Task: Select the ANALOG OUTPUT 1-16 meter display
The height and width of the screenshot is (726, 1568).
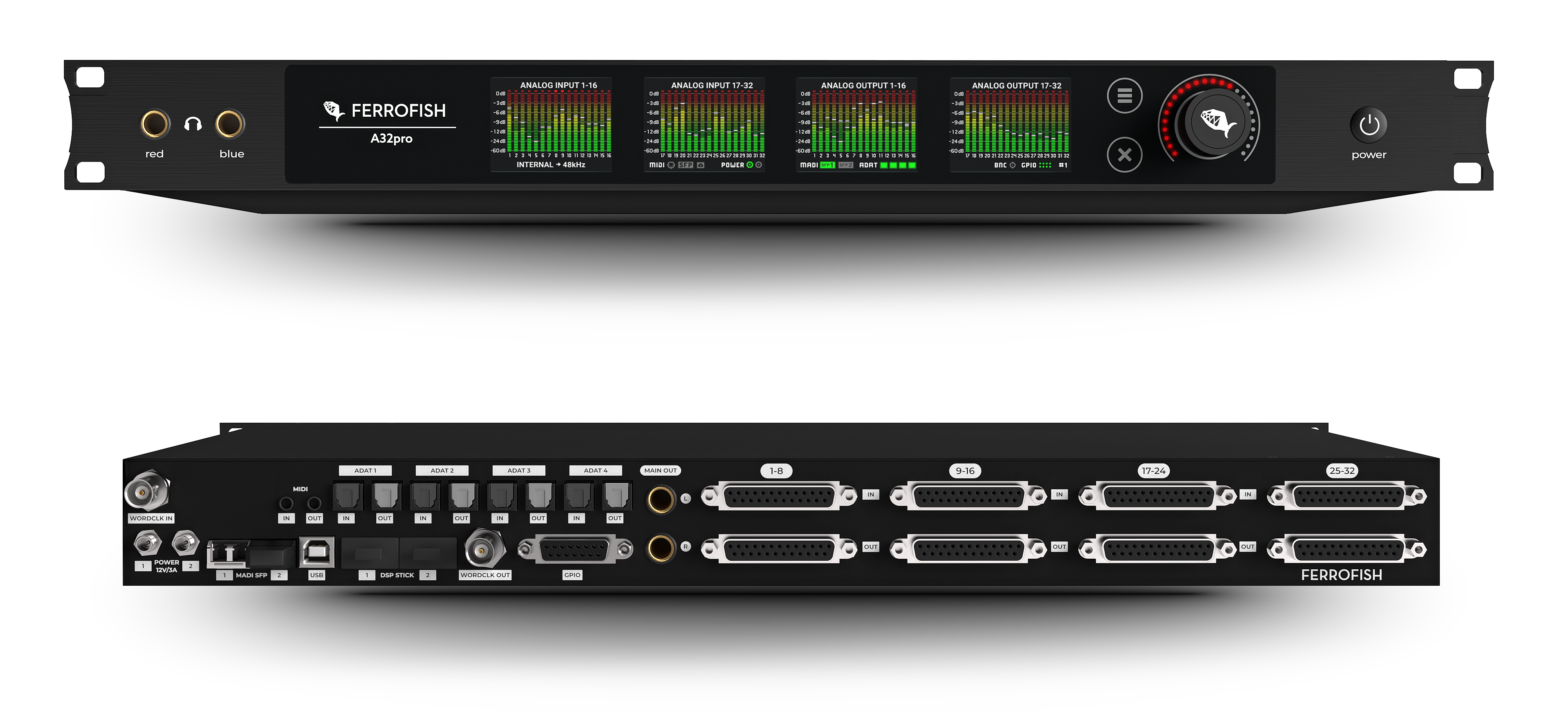Action: click(857, 125)
